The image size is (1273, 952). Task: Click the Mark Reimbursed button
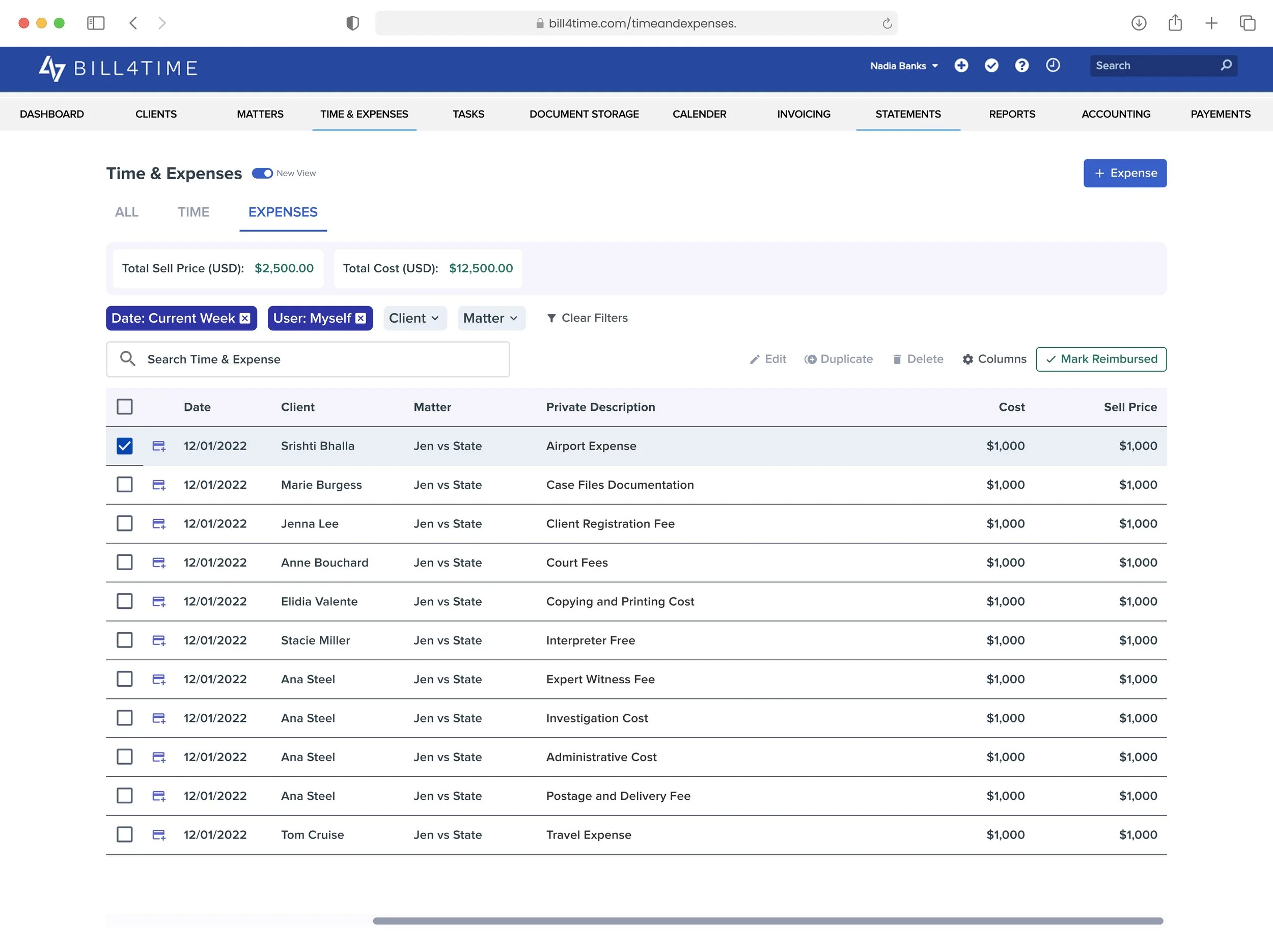1101,359
